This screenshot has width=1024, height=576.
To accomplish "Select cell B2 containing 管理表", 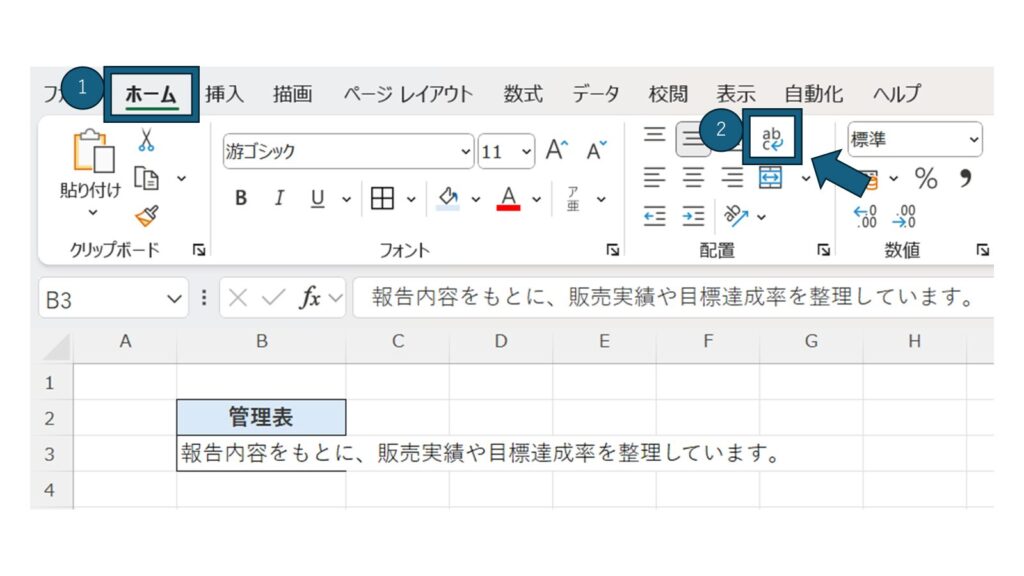I will point(261,417).
